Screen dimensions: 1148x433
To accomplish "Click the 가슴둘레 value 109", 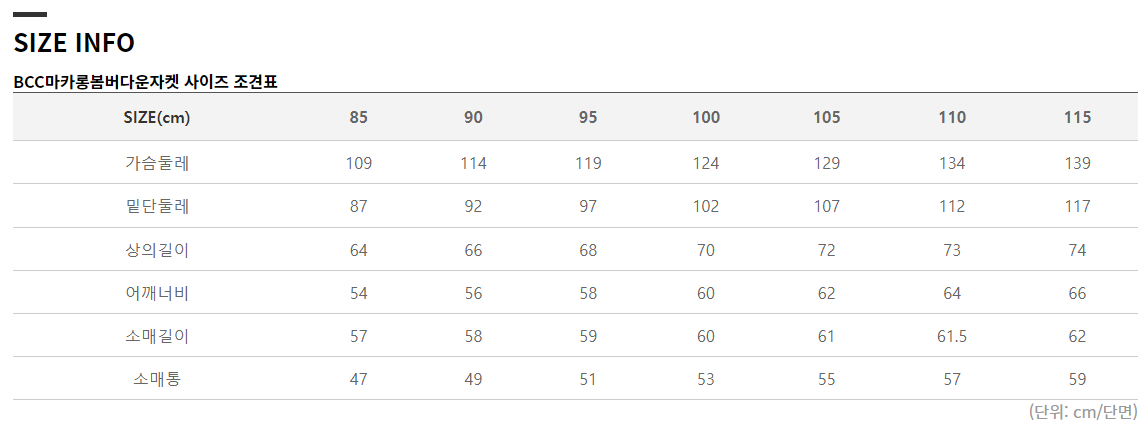I will tap(359, 164).
